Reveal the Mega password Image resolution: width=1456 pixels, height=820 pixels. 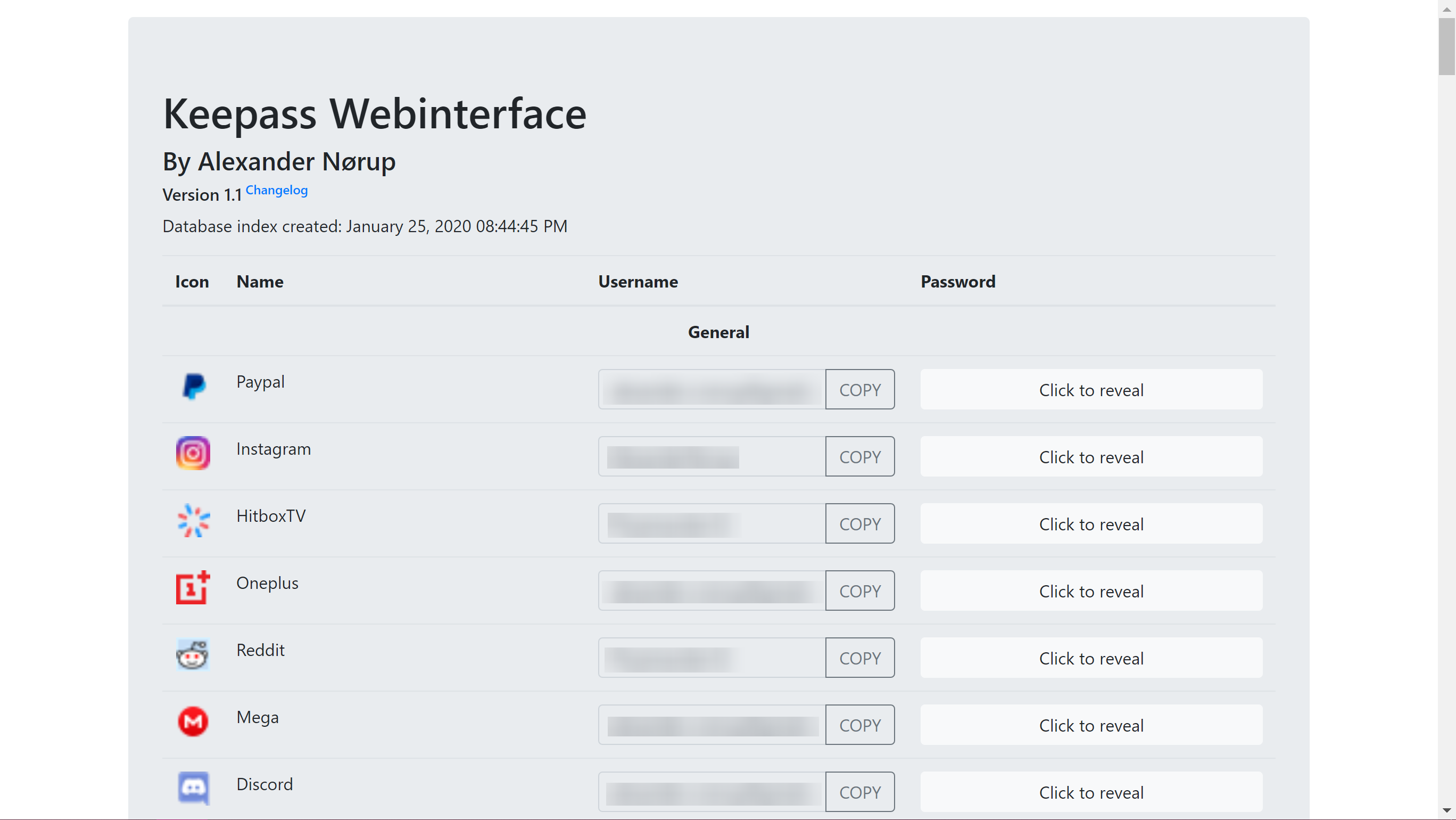[x=1090, y=725]
